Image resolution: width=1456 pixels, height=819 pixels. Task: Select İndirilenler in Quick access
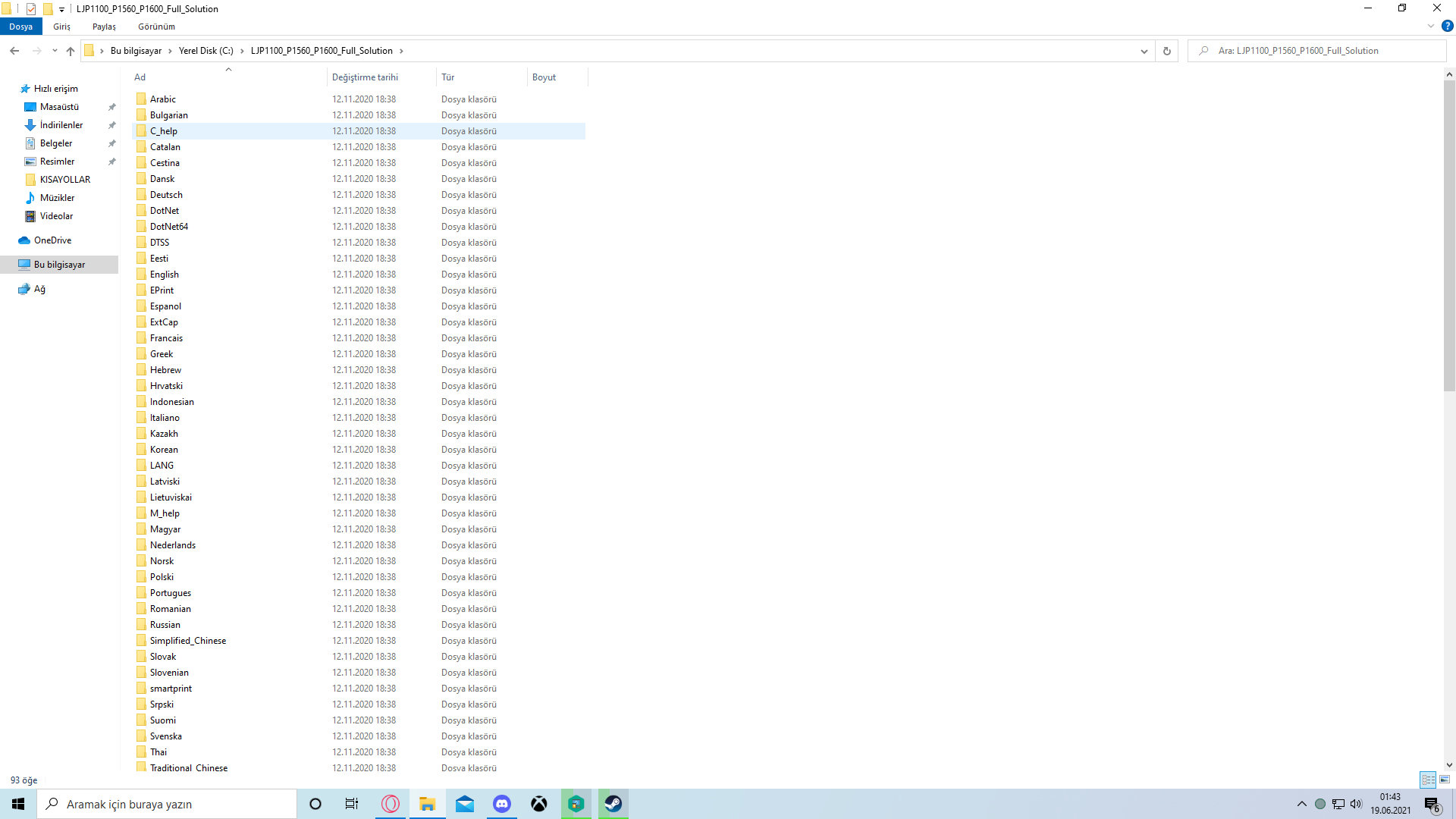click(61, 125)
